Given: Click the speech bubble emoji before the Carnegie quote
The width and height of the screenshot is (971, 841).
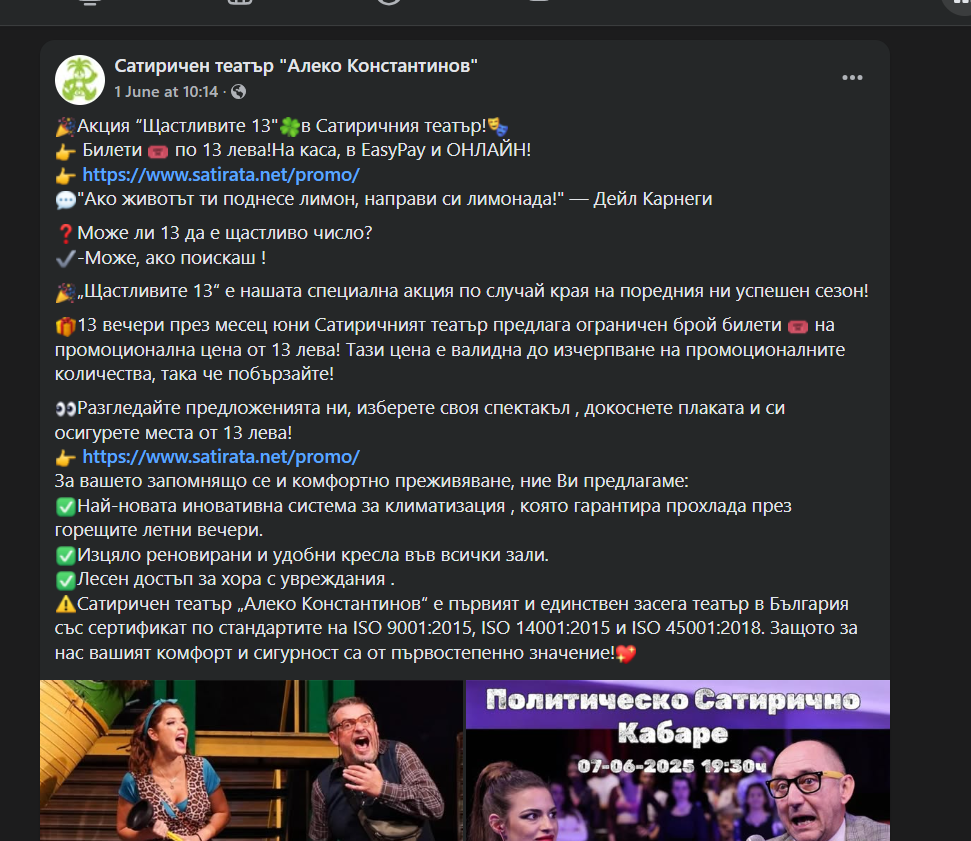Looking at the screenshot, I should [x=65, y=200].
